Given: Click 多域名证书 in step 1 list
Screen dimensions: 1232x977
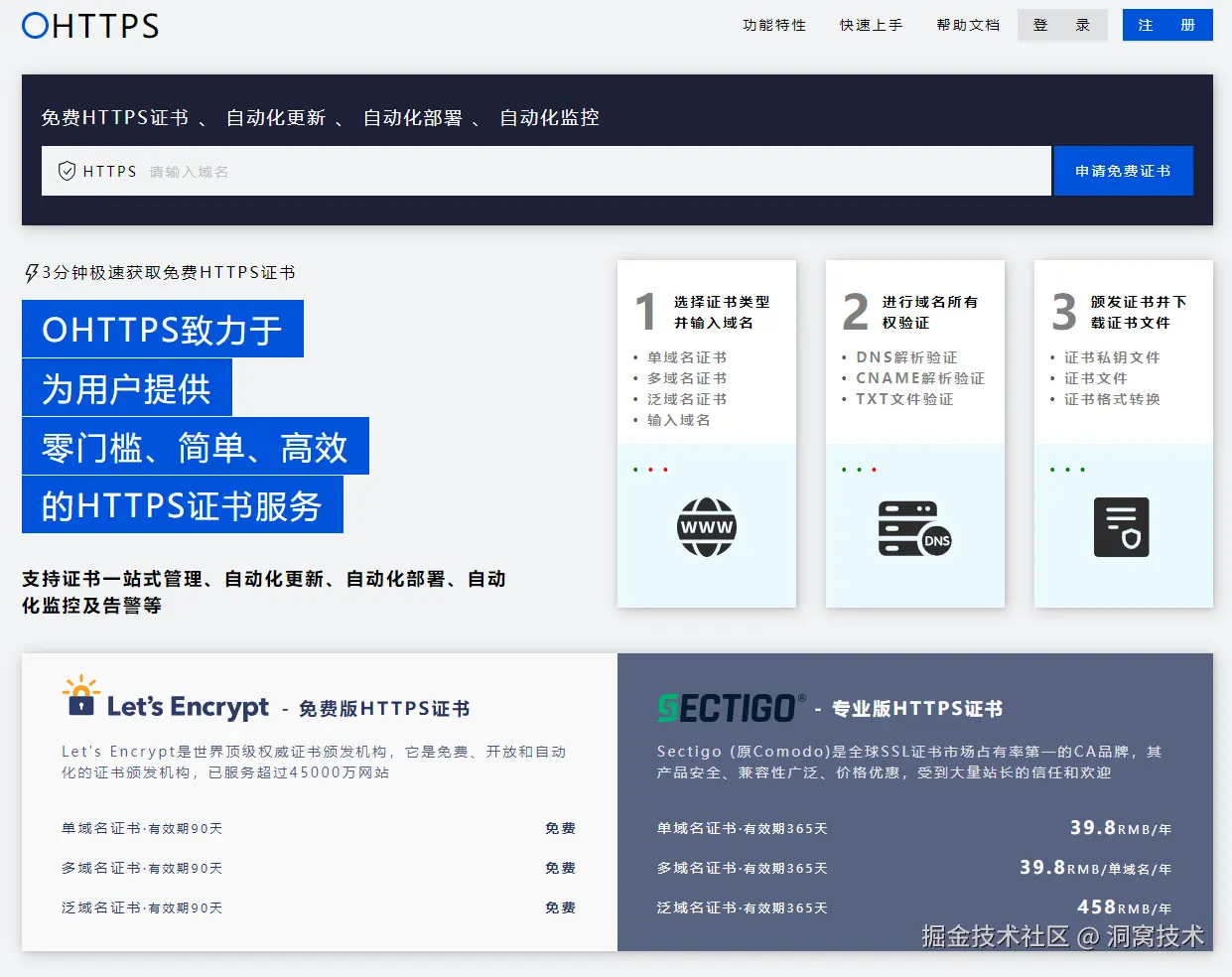Looking at the screenshot, I should coord(687,378).
